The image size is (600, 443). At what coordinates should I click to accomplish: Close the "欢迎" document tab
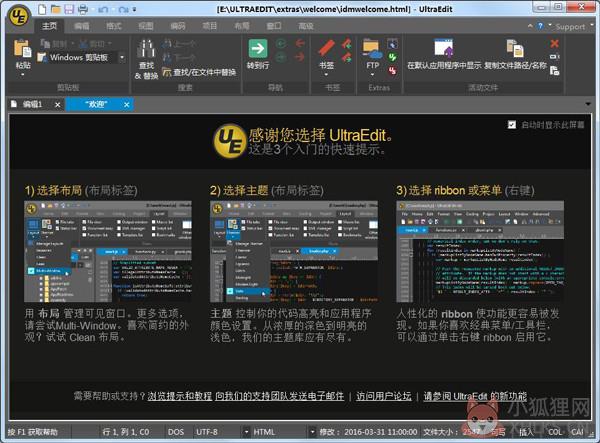point(127,104)
